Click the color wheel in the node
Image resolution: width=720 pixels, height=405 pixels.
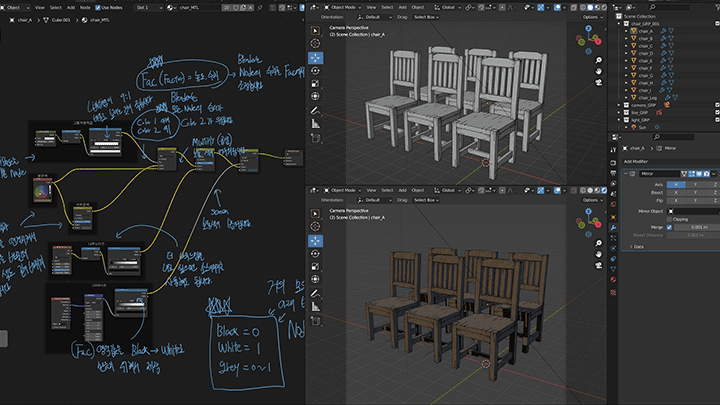coord(41,191)
